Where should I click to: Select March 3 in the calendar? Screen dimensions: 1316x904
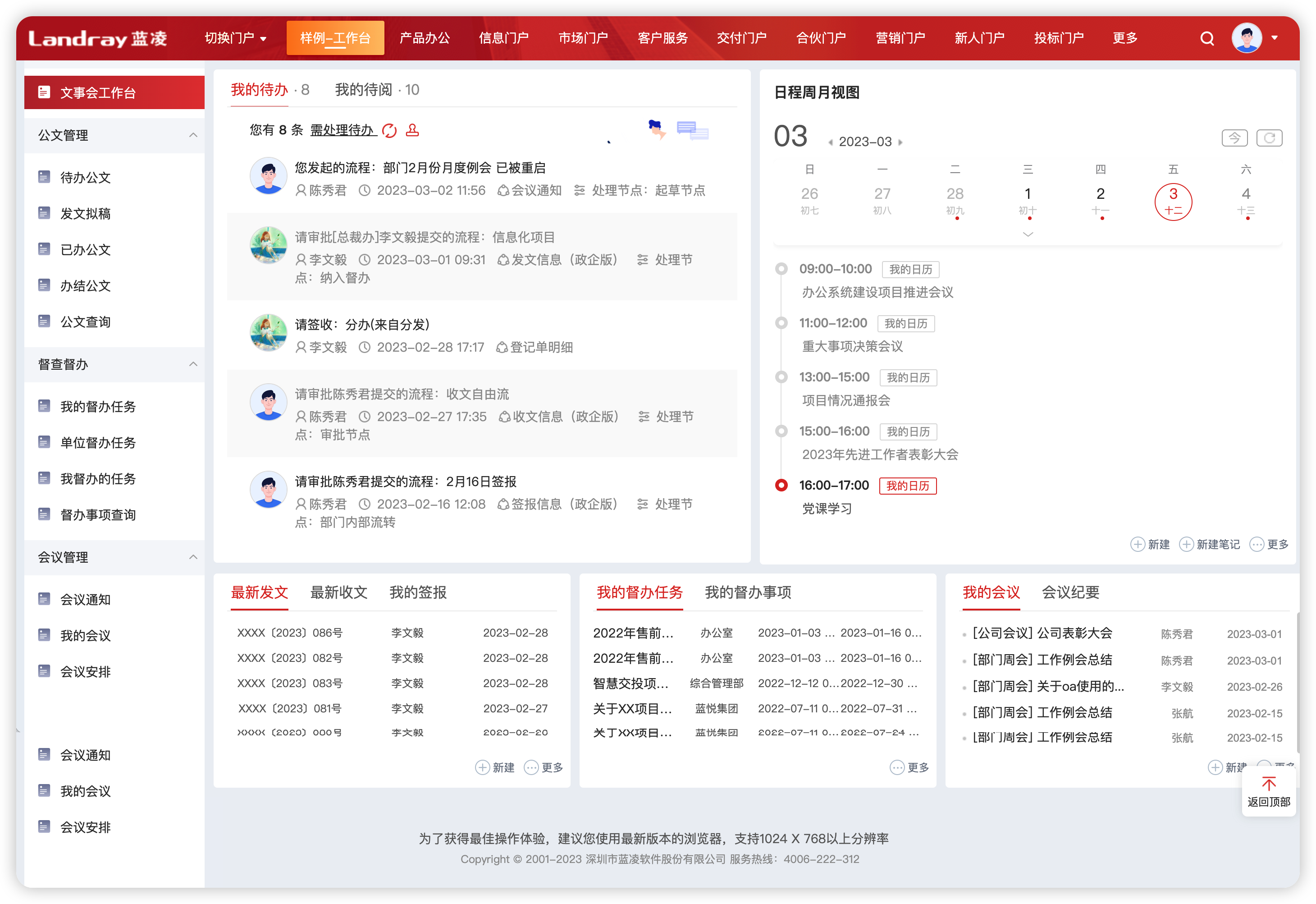1173,201
